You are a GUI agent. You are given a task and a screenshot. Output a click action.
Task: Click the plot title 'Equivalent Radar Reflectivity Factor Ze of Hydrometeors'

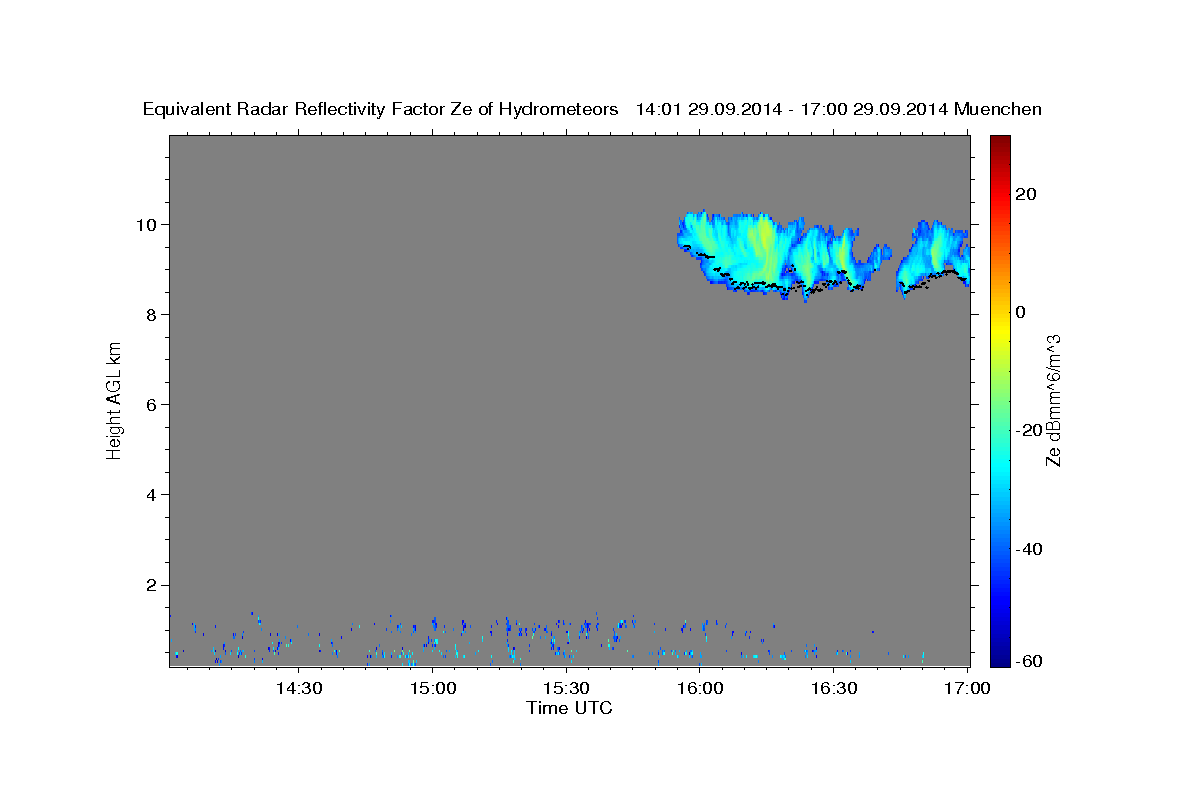click(381, 110)
